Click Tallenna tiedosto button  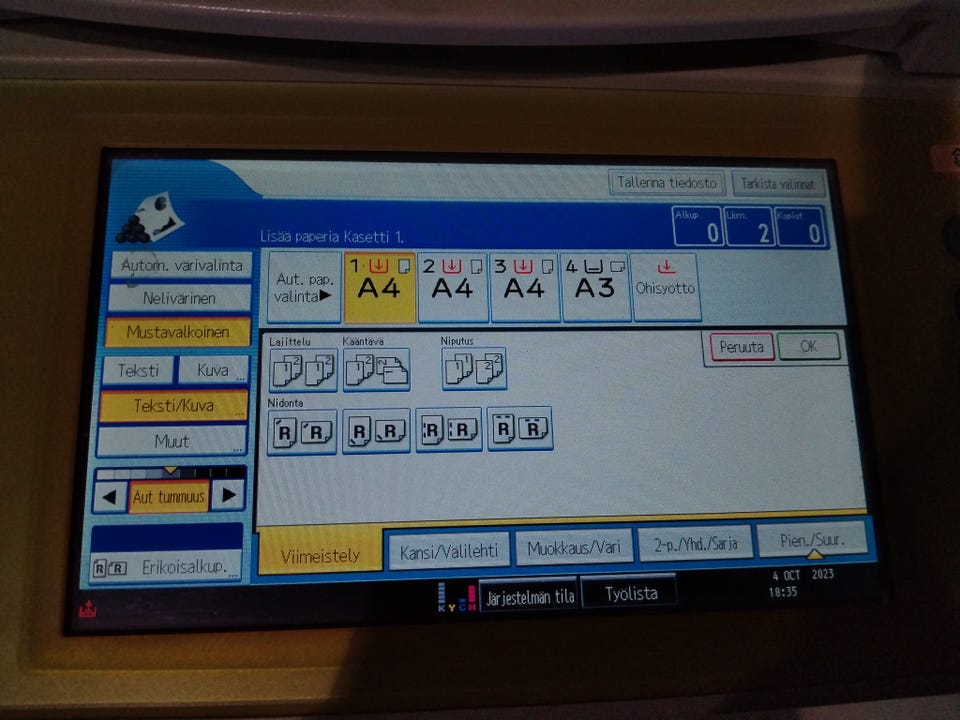[667, 182]
